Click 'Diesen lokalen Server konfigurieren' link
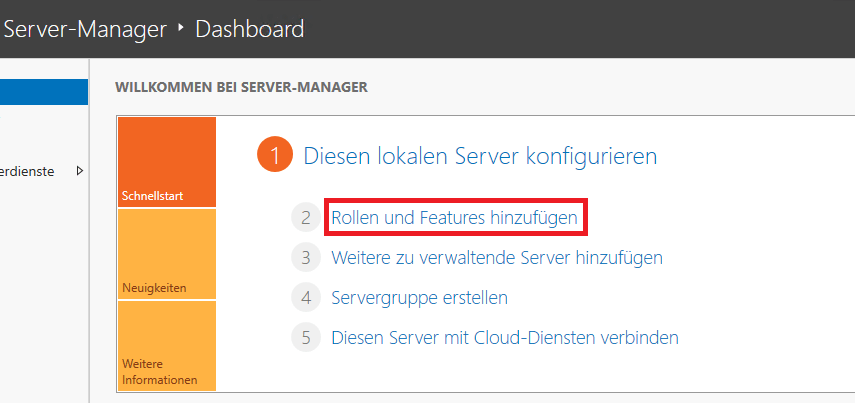Screen dimensions: 855x403 point(480,156)
